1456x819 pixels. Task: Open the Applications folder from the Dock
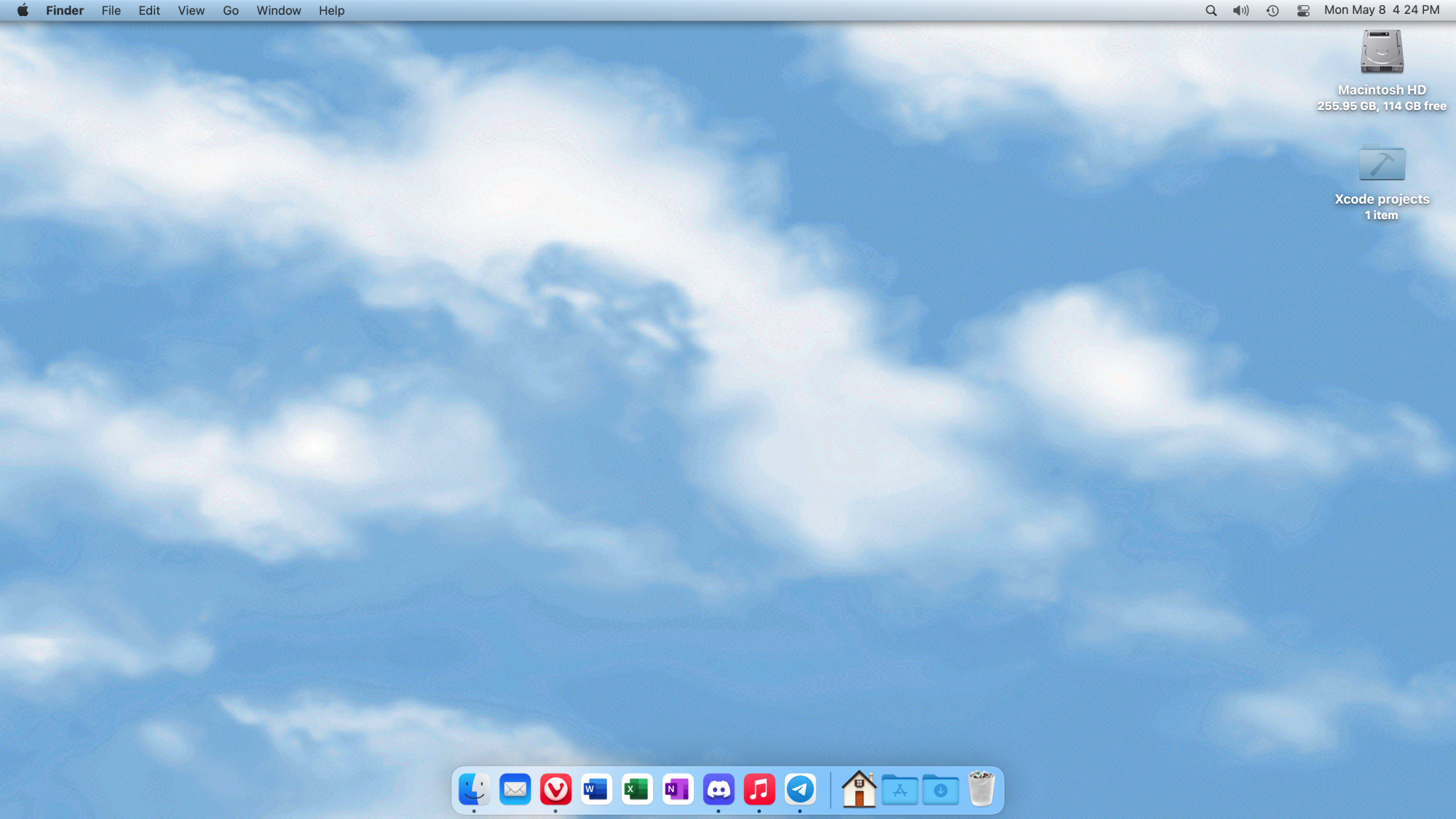click(900, 788)
